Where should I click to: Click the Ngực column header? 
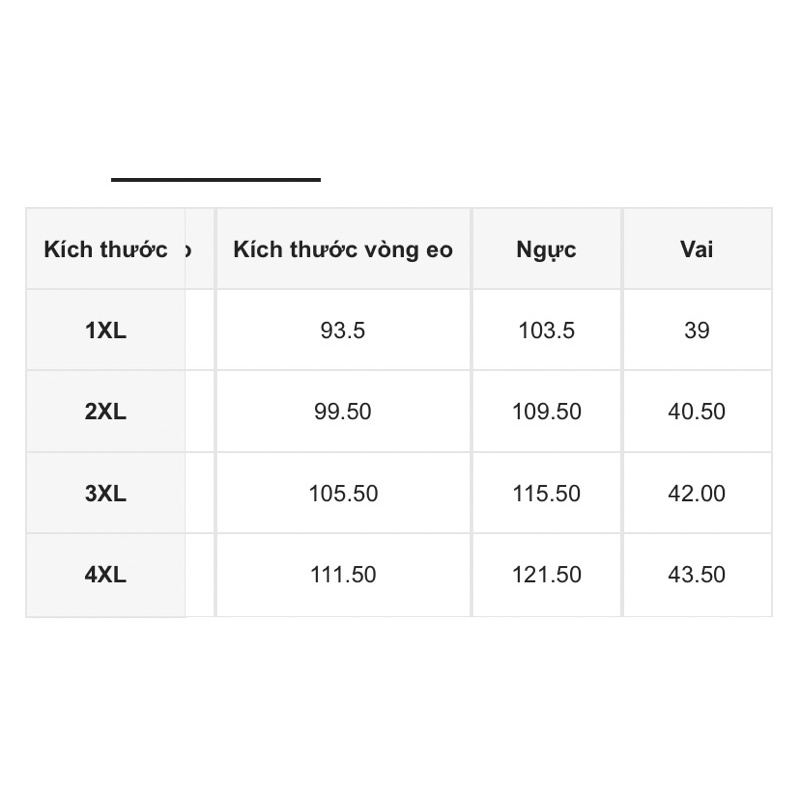click(x=546, y=249)
